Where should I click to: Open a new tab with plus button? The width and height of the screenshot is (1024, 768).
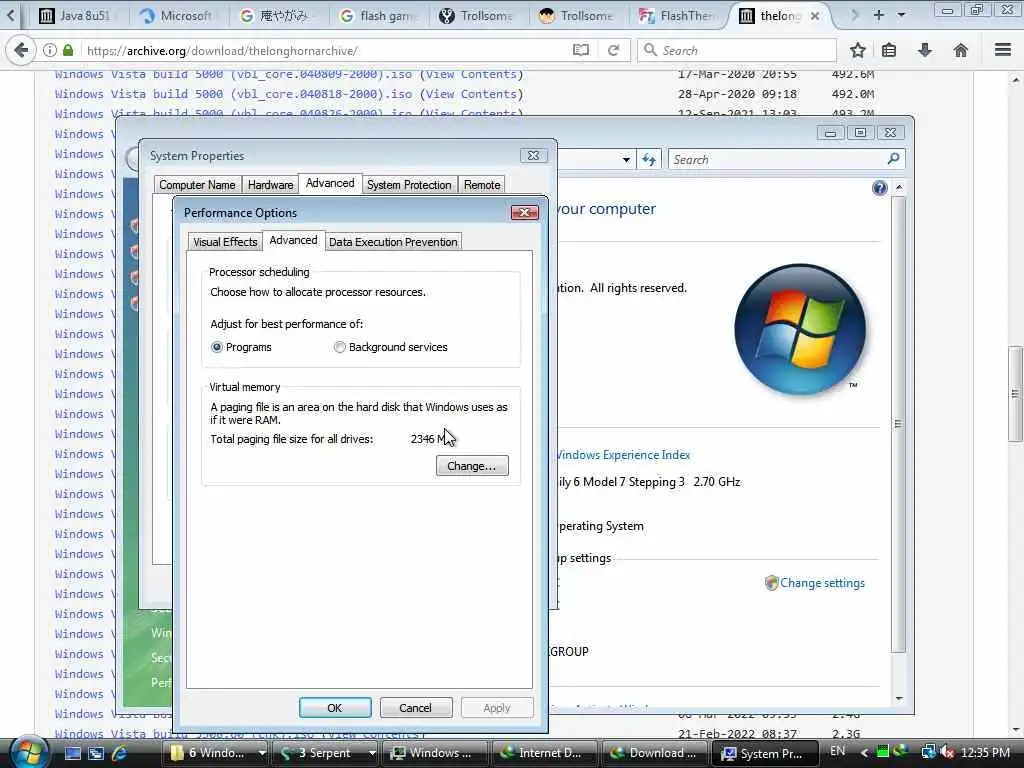click(x=879, y=15)
